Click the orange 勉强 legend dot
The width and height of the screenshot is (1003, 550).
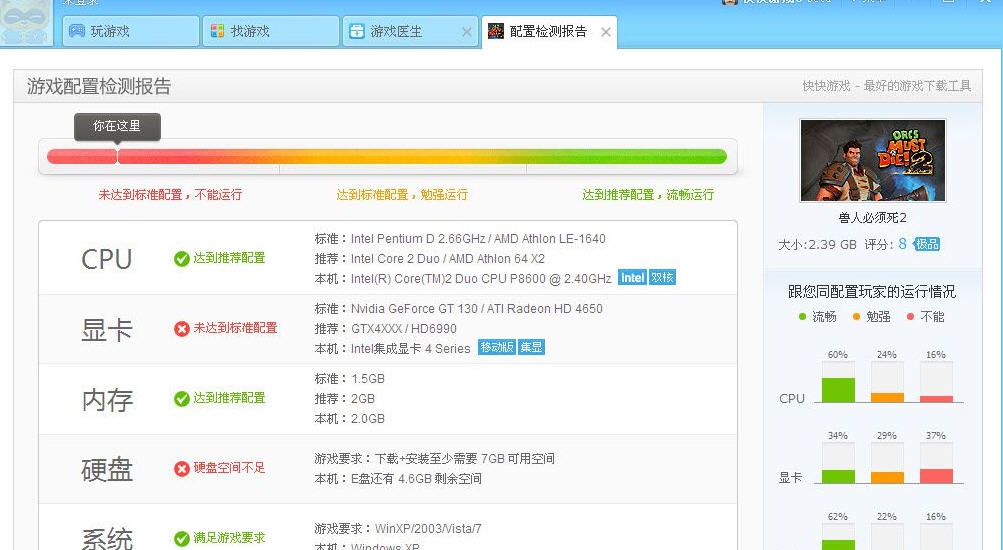856,317
